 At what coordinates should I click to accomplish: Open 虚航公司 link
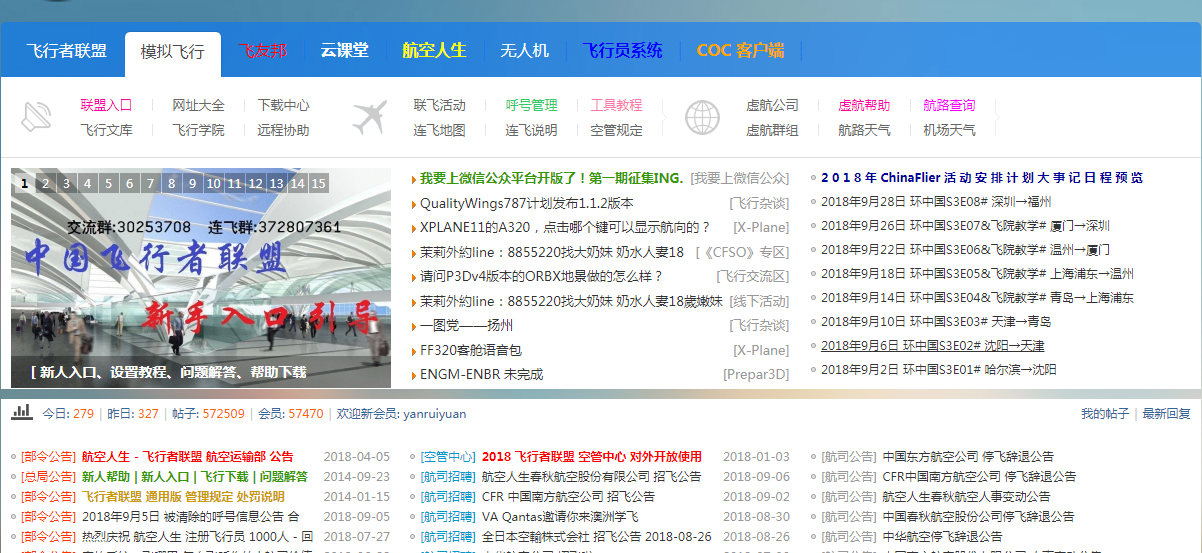pyautogui.click(x=772, y=105)
